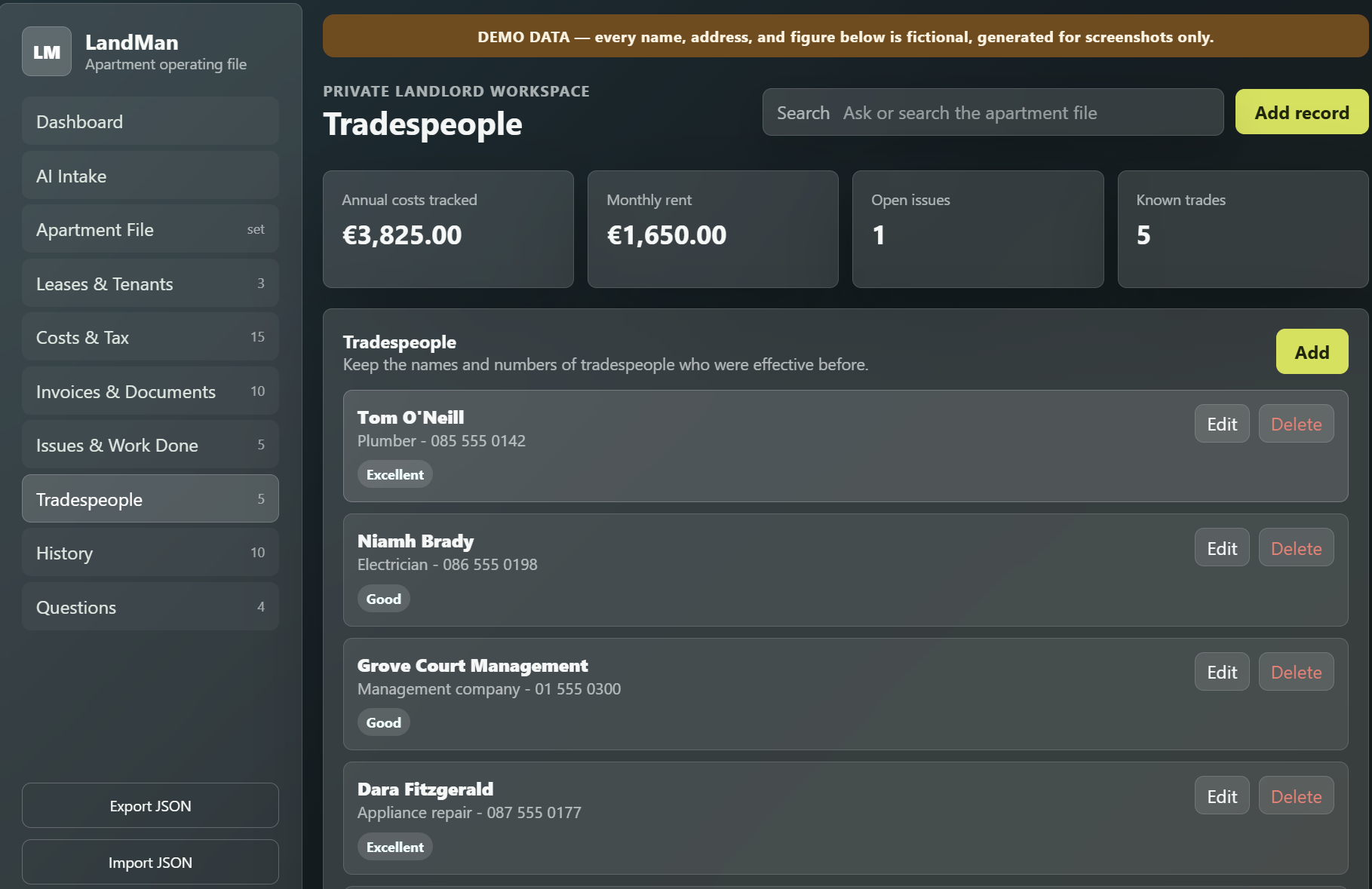This screenshot has width=1372, height=889.
Task: Click Niamh Brady's Good rating badge
Action: pyautogui.click(x=383, y=599)
